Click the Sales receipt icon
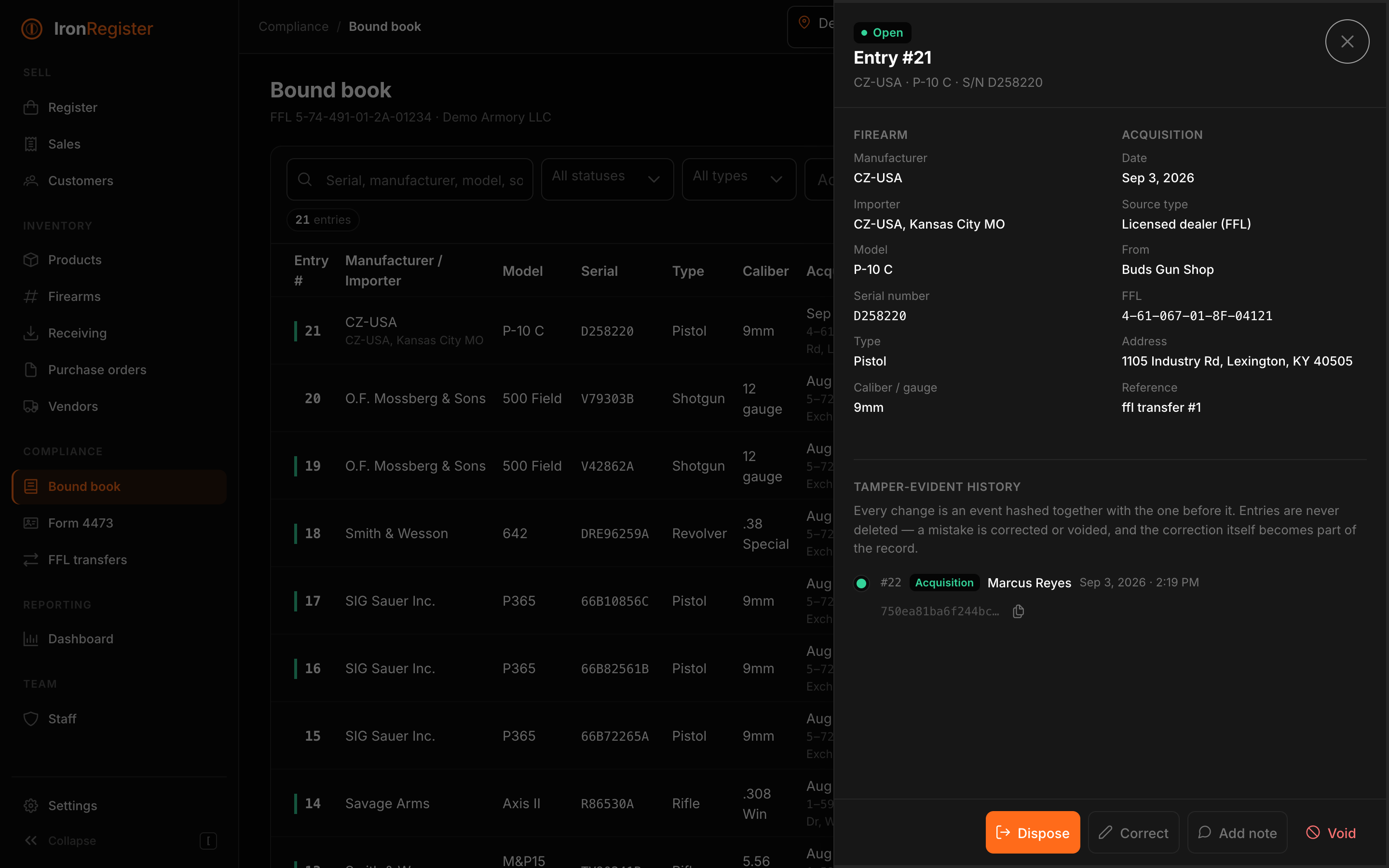This screenshot has width=1389, height=868. point(31,144)
